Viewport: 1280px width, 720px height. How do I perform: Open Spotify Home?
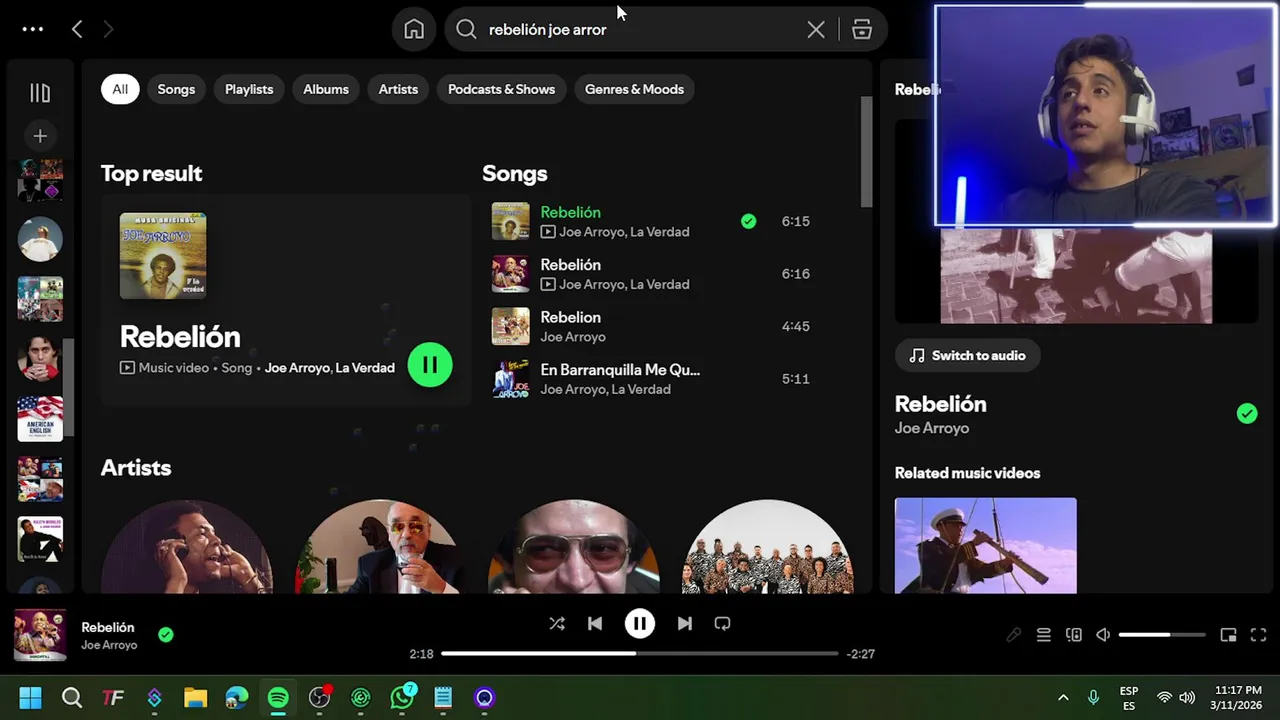(x=414, y=29)
